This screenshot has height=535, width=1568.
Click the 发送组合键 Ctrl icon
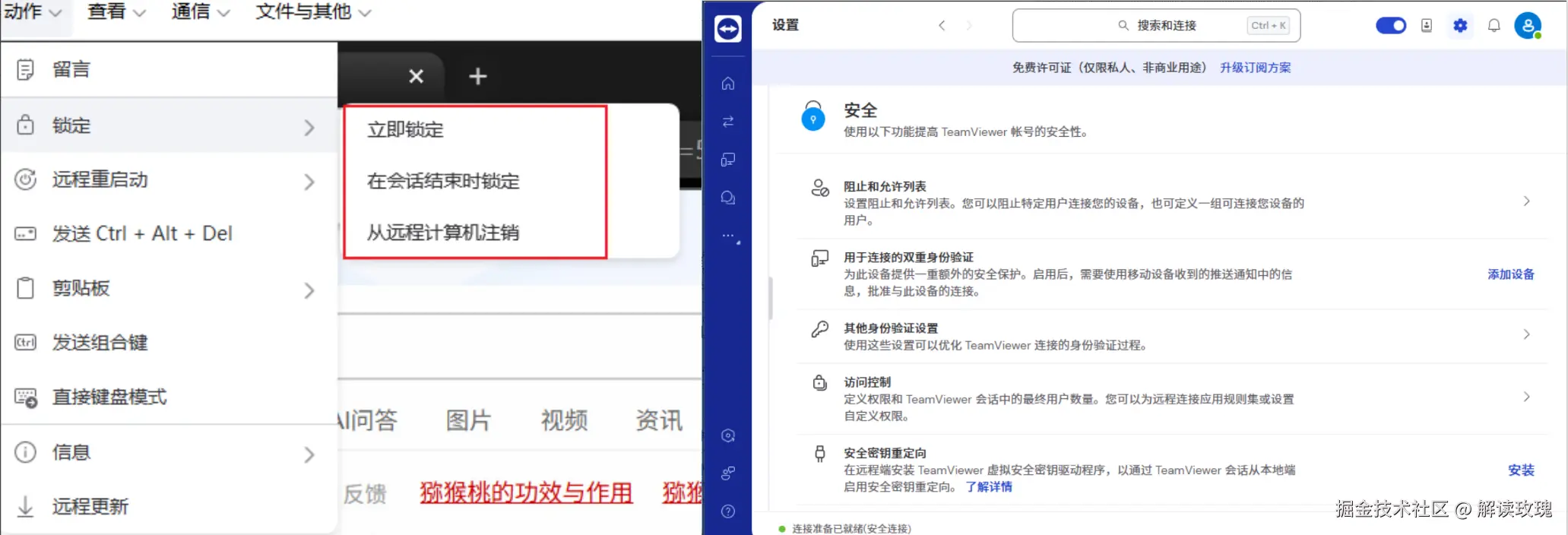[x=25, y=343]
